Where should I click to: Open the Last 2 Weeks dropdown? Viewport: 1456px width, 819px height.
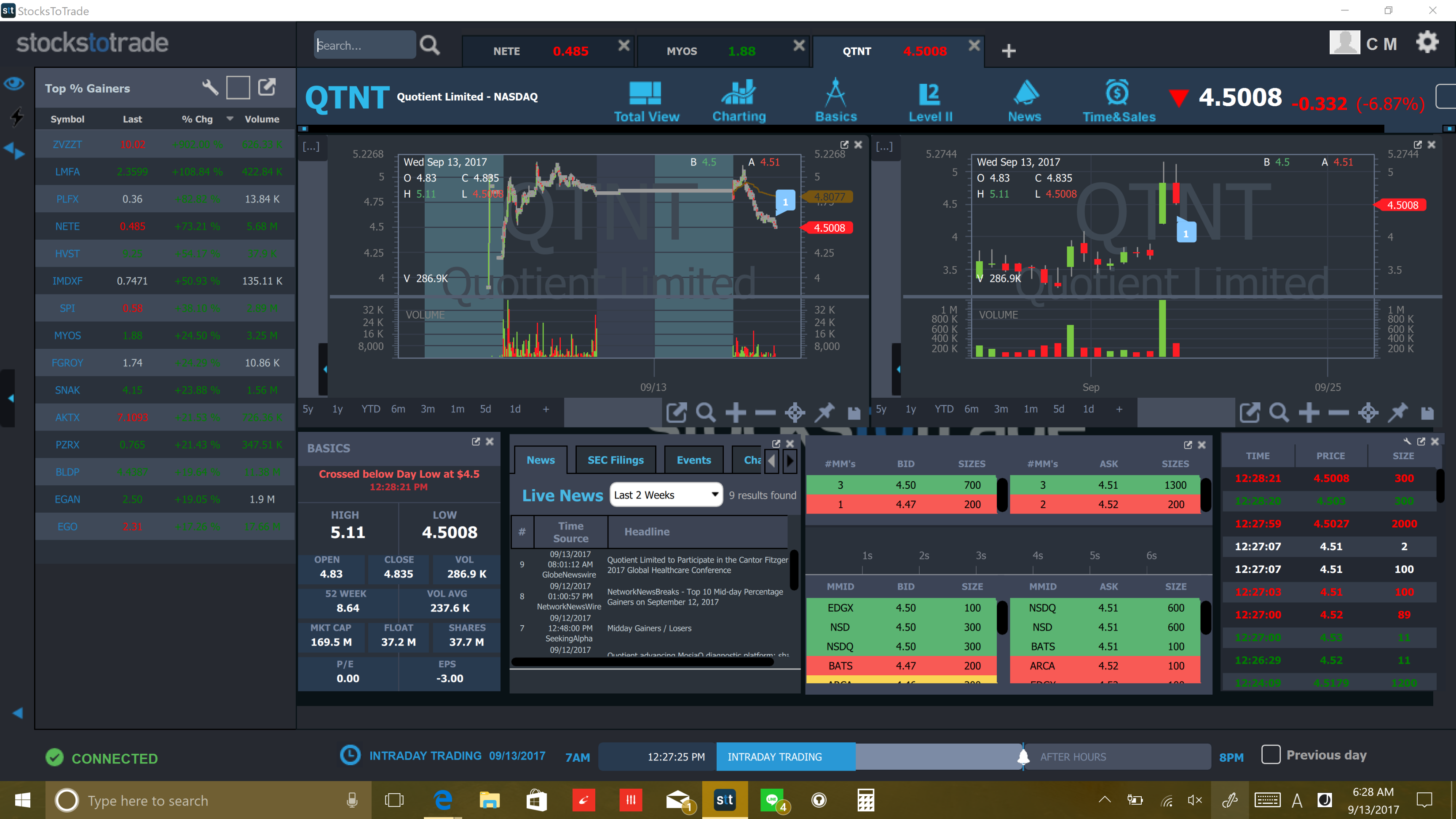[x=666, y=495]
